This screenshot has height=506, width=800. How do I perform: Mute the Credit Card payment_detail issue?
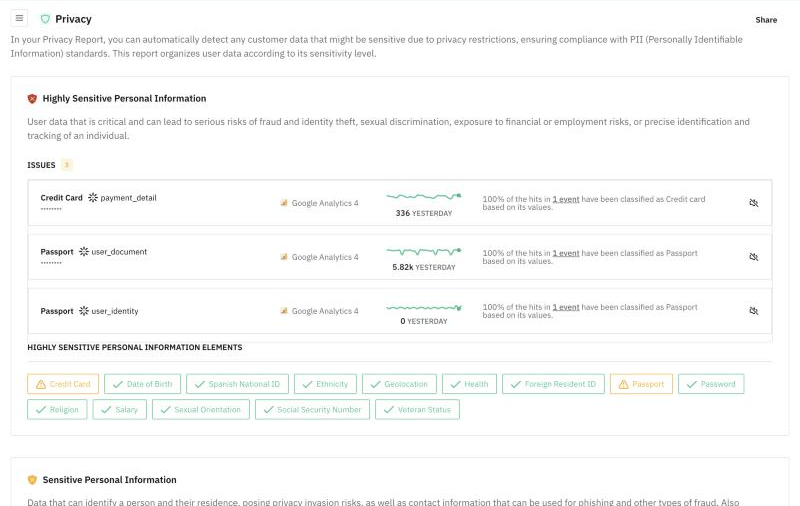(x=754, y=203)
